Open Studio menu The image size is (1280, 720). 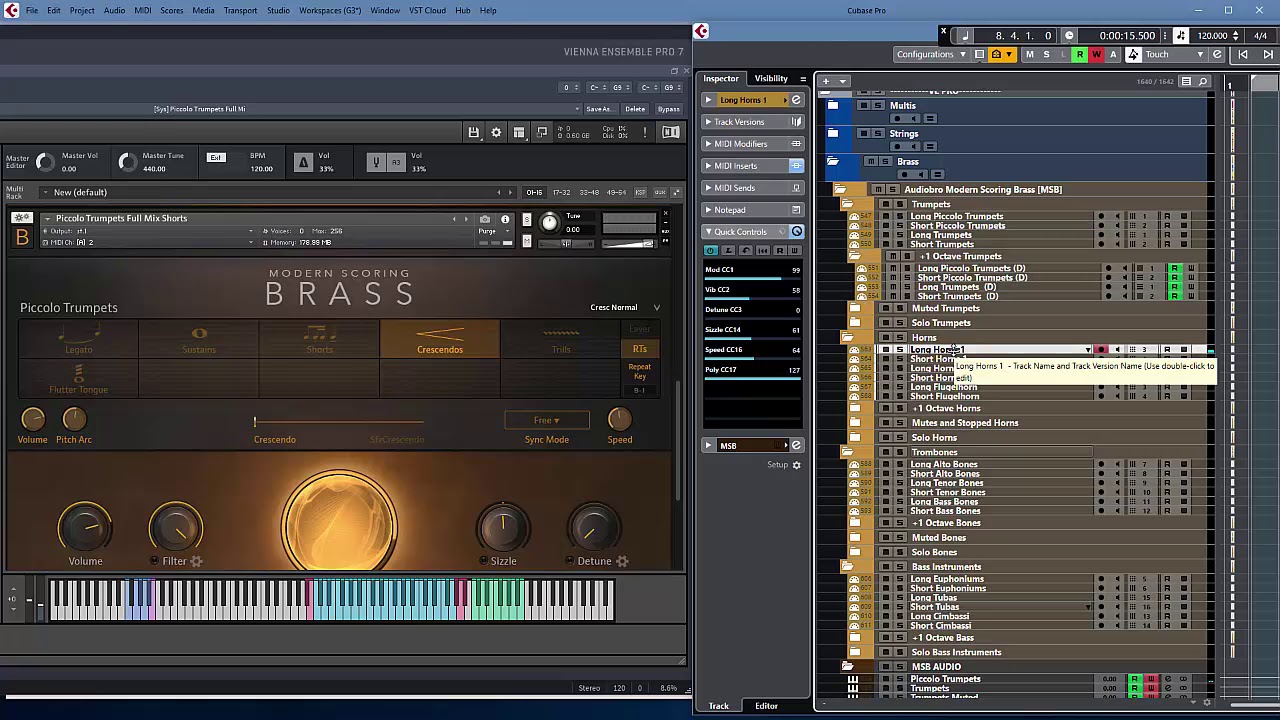point(278,10)
